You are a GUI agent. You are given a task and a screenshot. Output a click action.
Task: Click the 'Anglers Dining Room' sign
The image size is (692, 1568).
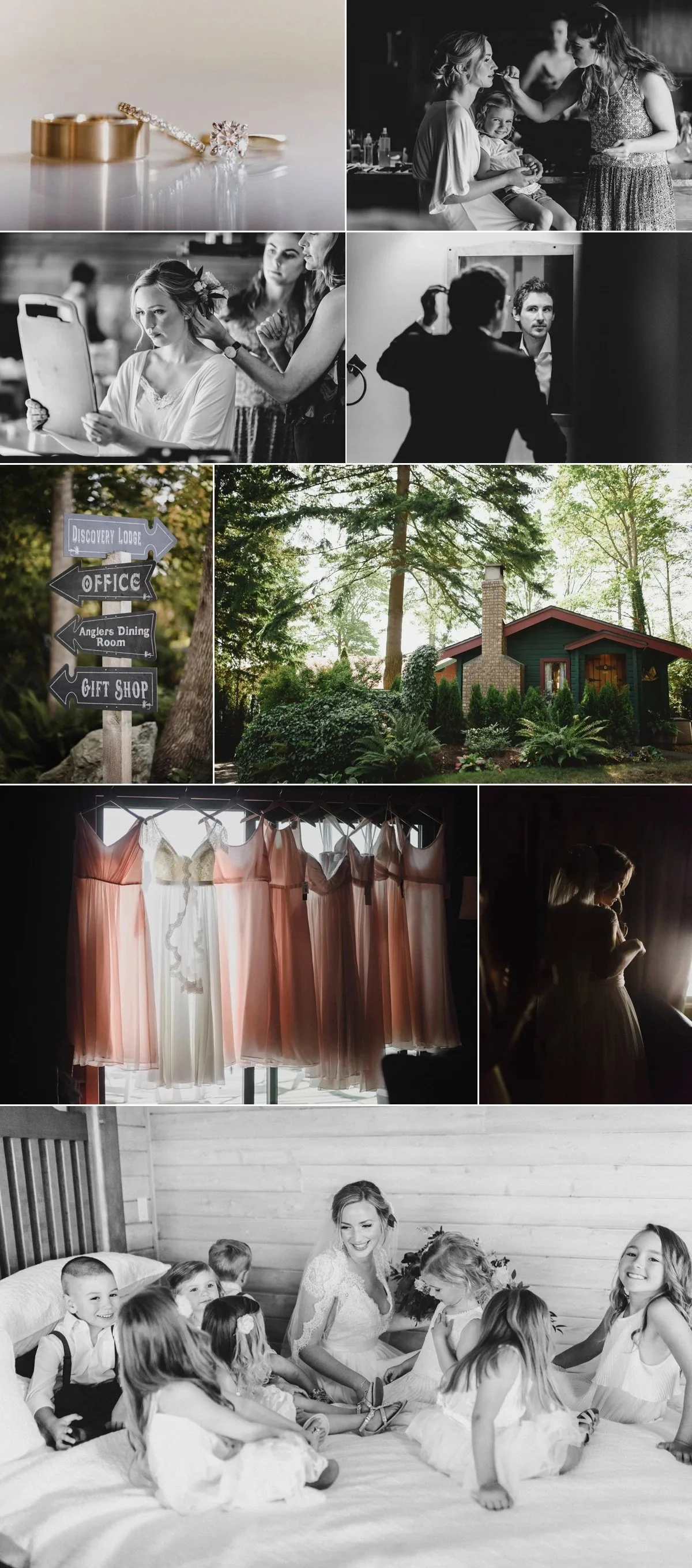[x=106, y=636]
